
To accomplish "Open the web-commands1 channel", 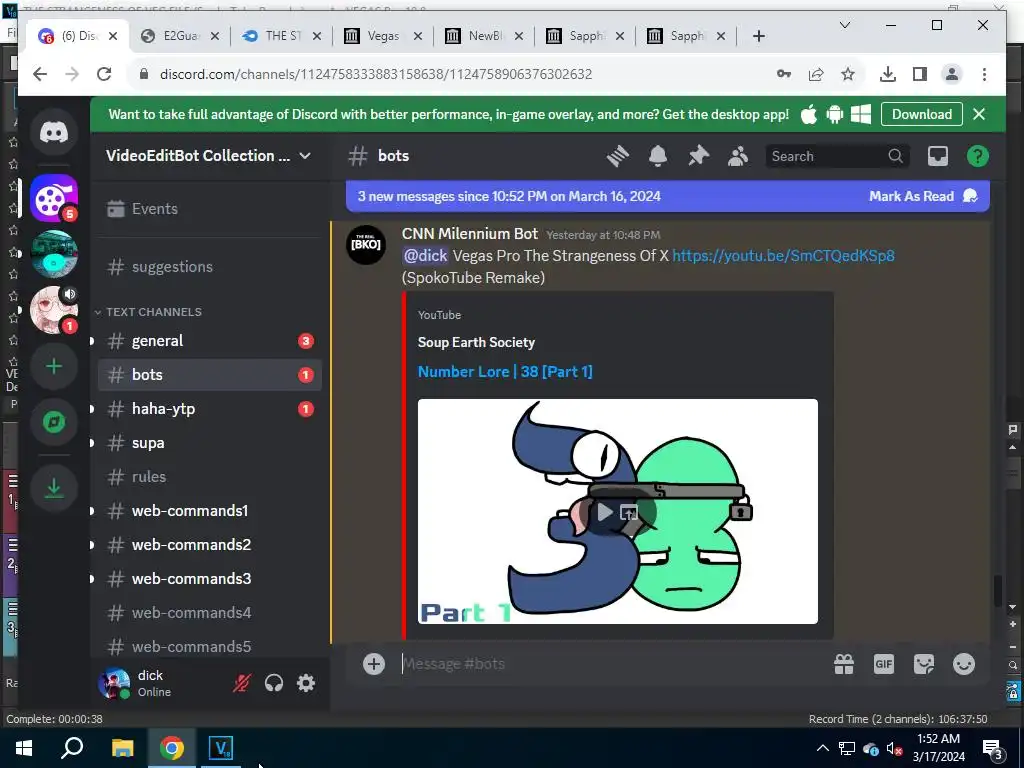I will 210,511.
